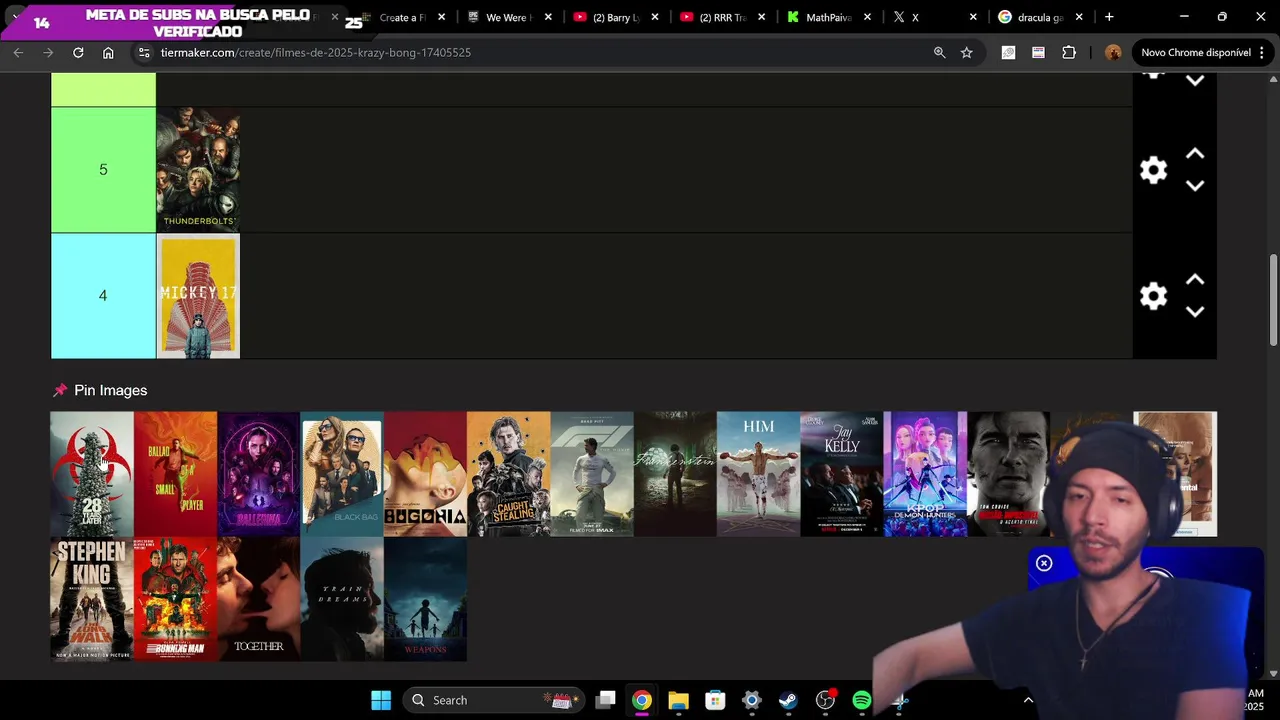Open the Windows Start menu
Viewport: 1280px width, 720px height.
pos(381,700)
